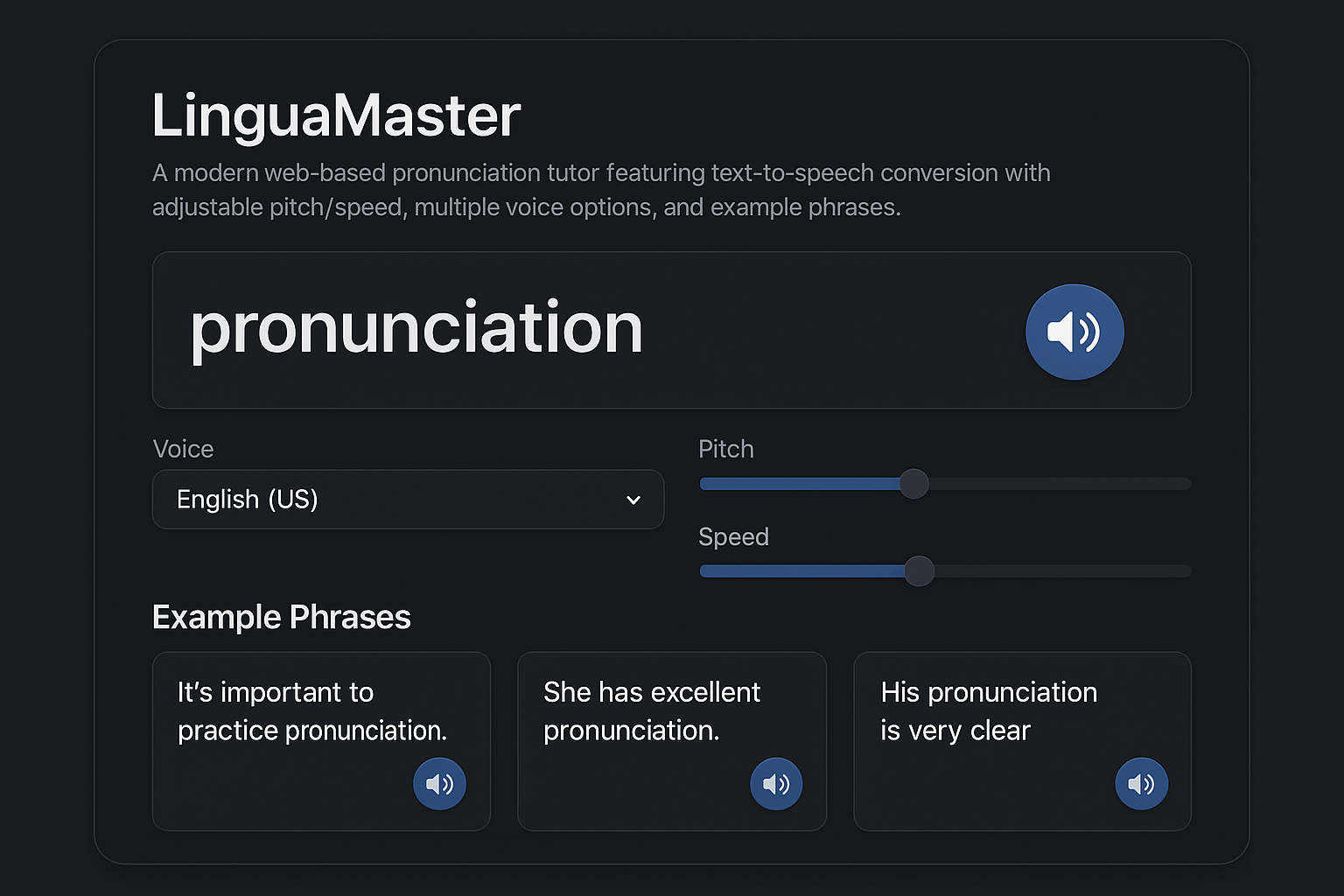Image resolution: width=1344 pixels, height=896 pixels.
Task: Click the chevron arrow in Voice selector
Action: tap(633, 500)
